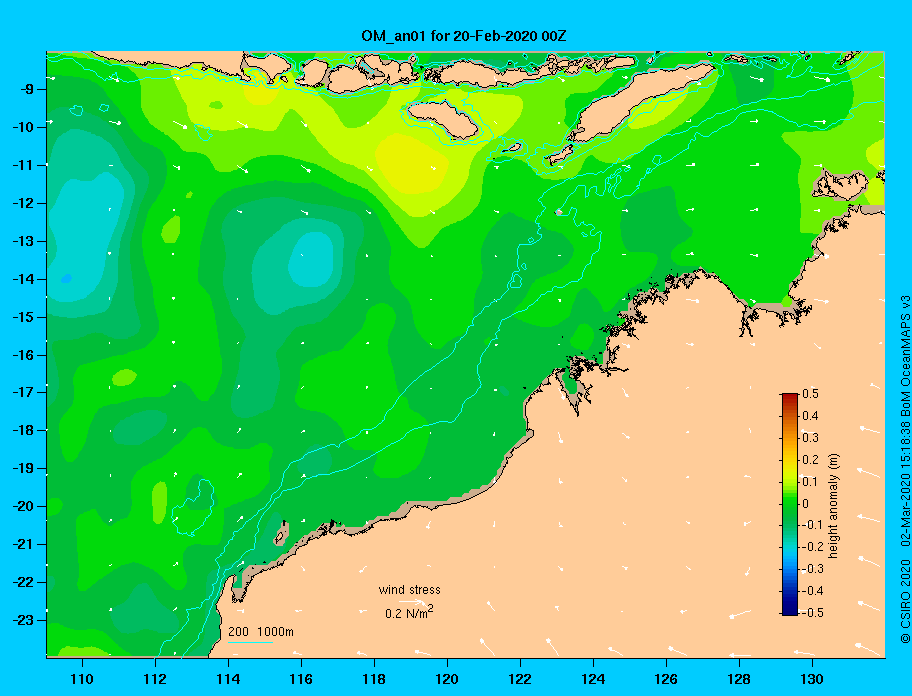Click the "0.3" colorbar tick label
The width and height of the screenshot is (912, 696).
tap(811, 438)
